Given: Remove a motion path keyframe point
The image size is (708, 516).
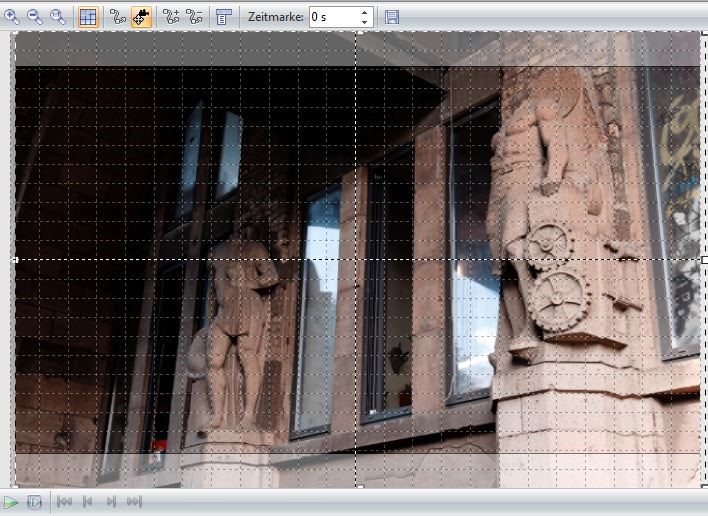Looking at the screenshot, I should [x=194, y=17].
